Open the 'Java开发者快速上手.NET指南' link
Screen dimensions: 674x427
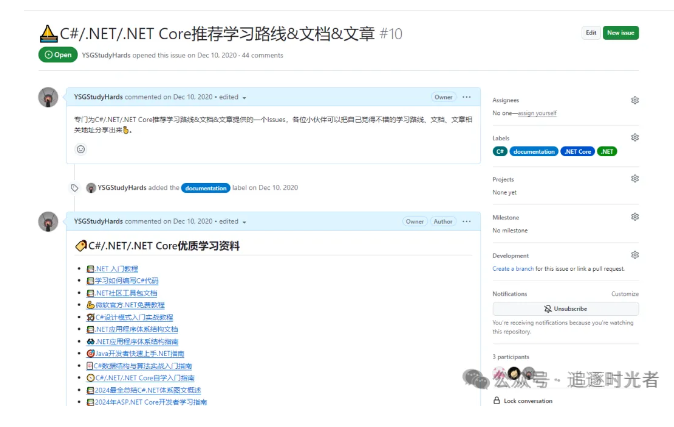[x=135, y=353]
